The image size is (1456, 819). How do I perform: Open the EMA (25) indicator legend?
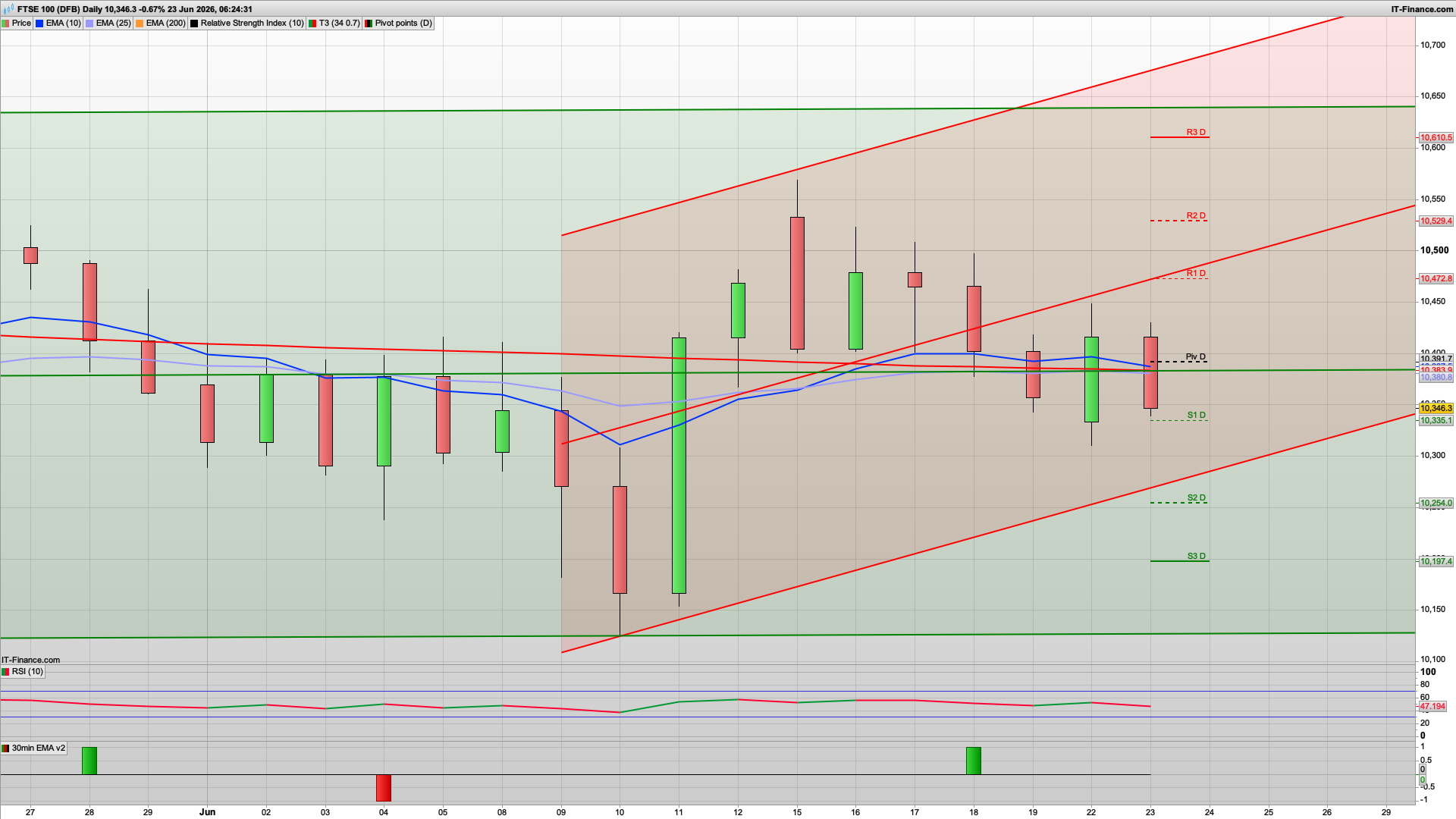[108, 24]
